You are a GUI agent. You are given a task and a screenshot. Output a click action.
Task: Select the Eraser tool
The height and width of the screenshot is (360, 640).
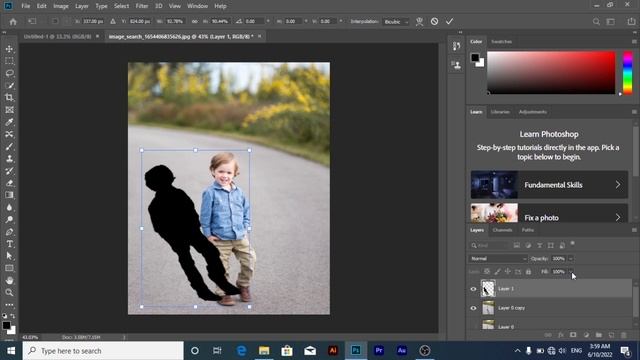[x=9, y=183]
